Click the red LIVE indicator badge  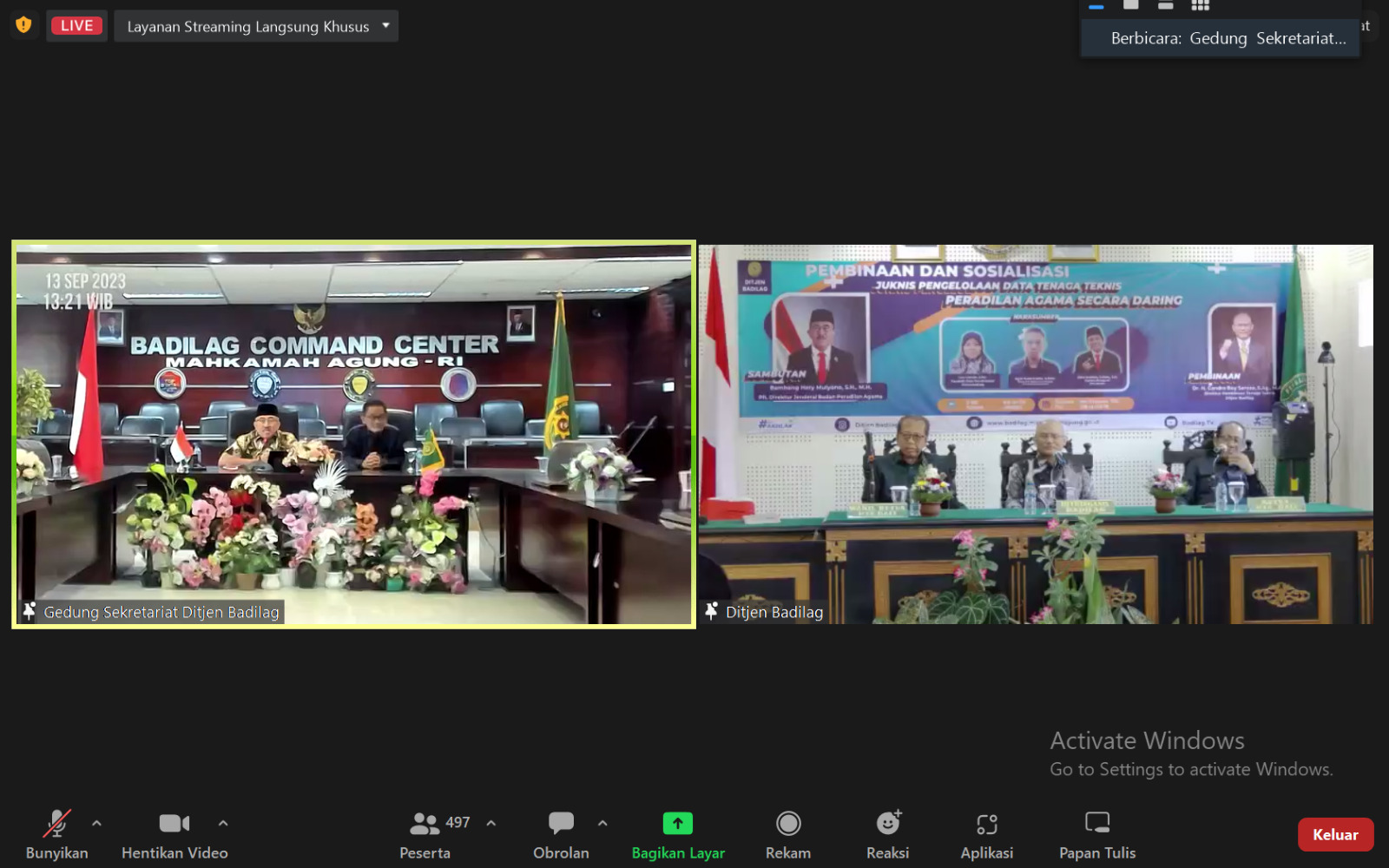pos(76,26)
